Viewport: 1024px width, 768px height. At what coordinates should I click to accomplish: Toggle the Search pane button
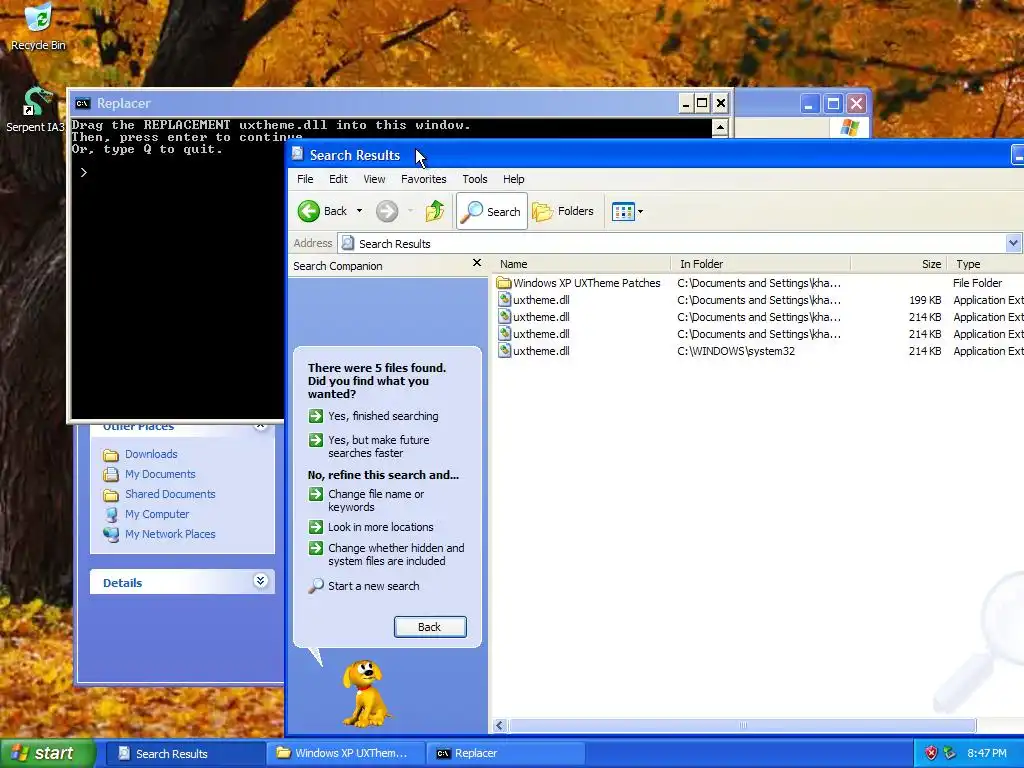(492, 211)
